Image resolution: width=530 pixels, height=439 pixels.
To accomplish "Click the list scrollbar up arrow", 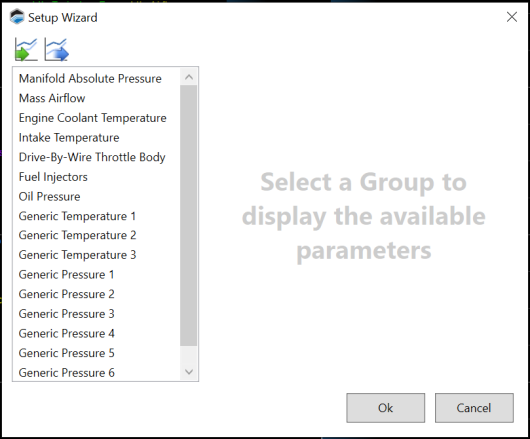I will pyautogui.click(x=189, y=77).
